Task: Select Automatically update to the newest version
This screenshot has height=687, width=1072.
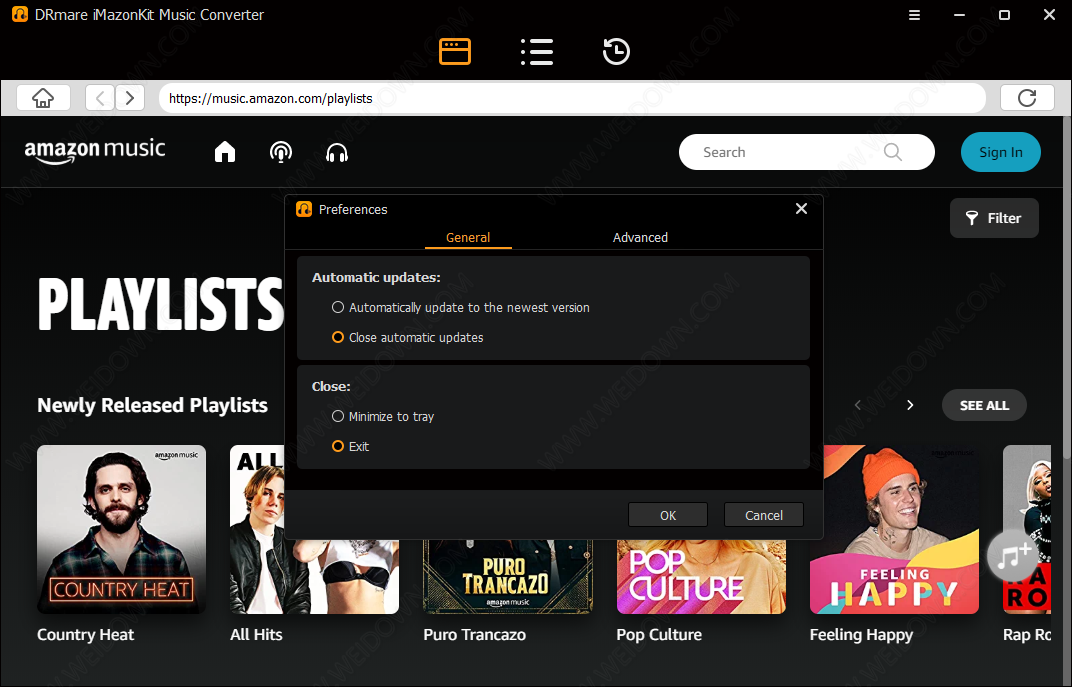Action: point(460,308)
